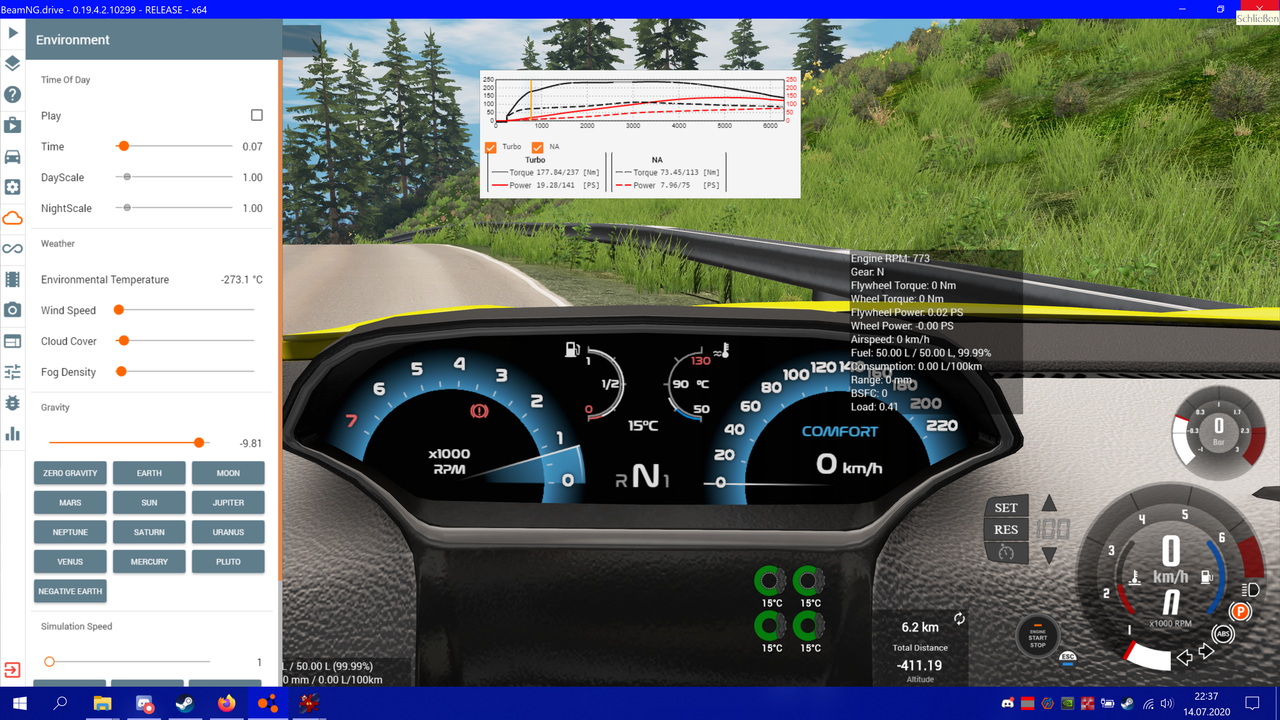Screen dimensions: 1280x720
Task: Toggle the NA checkbox in torque graph
Action: 538,147
